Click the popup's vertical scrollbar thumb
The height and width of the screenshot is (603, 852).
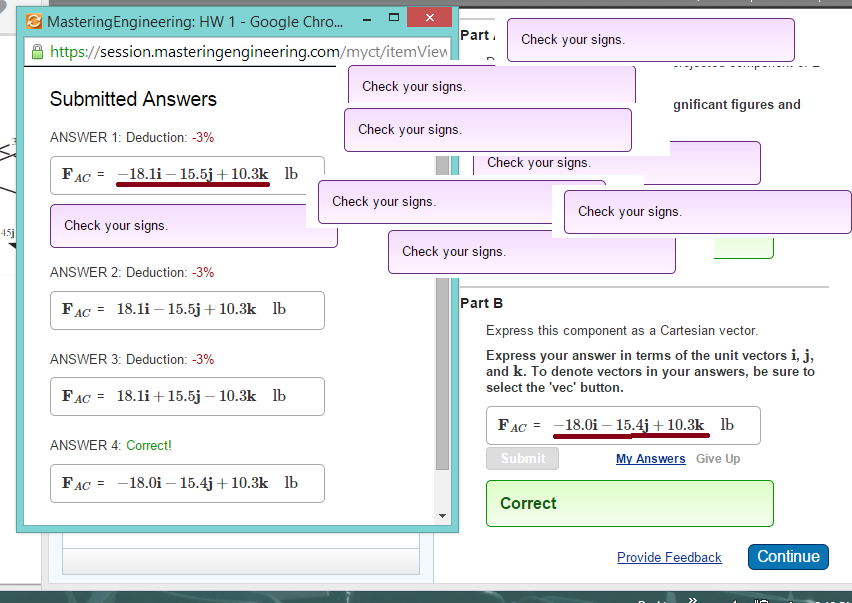coord(443,374)
